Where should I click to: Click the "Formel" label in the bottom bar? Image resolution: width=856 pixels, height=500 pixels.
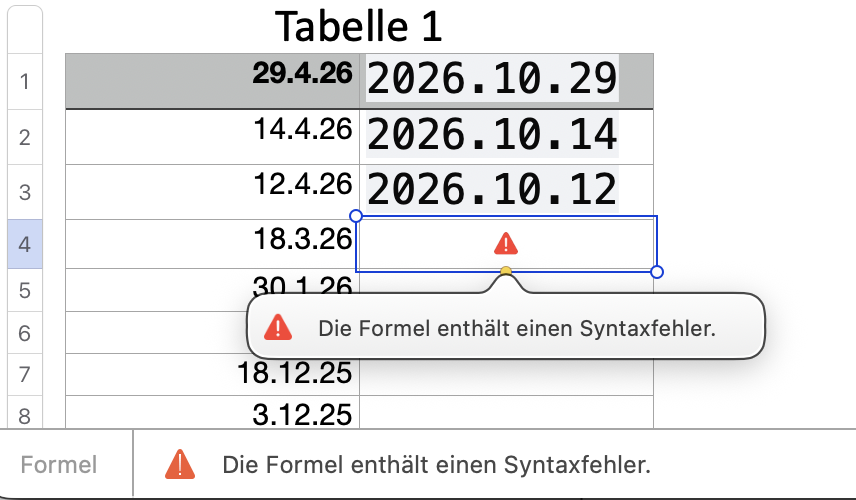click(59, 465)
